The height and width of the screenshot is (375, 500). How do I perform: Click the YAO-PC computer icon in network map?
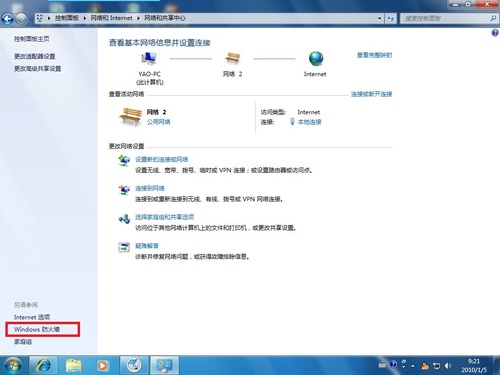pos(149,59)
